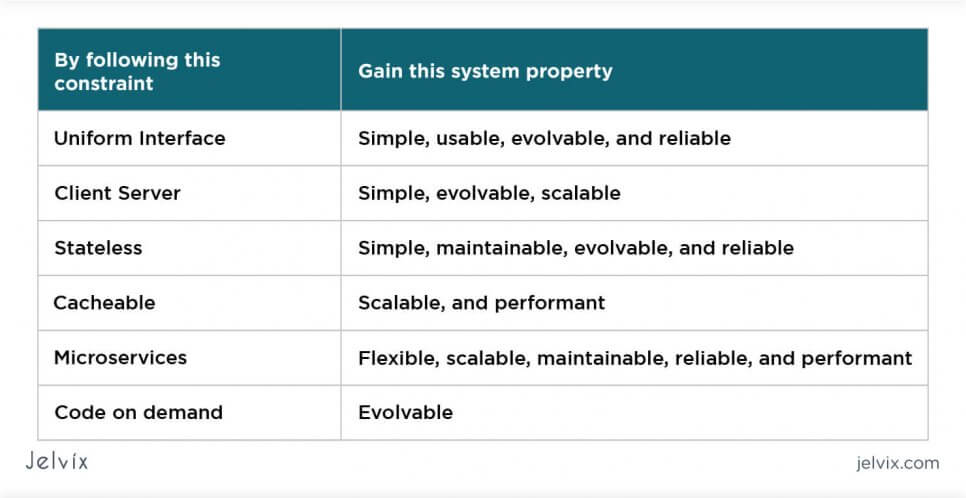Open the jelvix.com link
The image size is (966, 498).
click(898, 463)
